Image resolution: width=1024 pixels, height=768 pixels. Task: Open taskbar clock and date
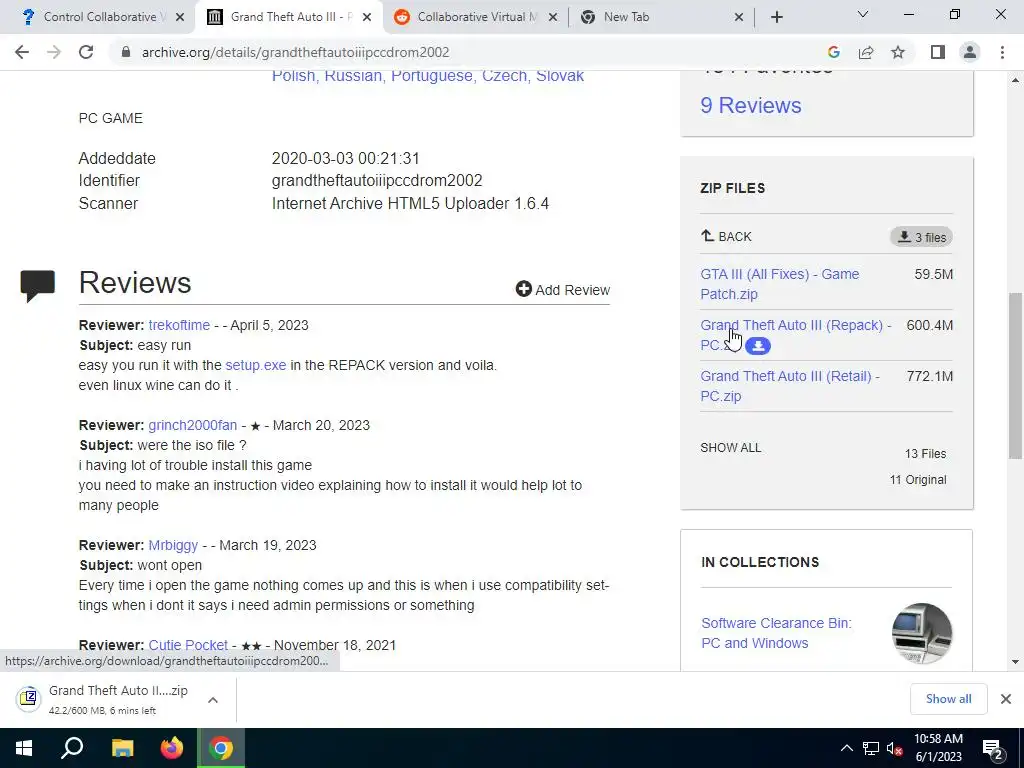coord(938,748)
